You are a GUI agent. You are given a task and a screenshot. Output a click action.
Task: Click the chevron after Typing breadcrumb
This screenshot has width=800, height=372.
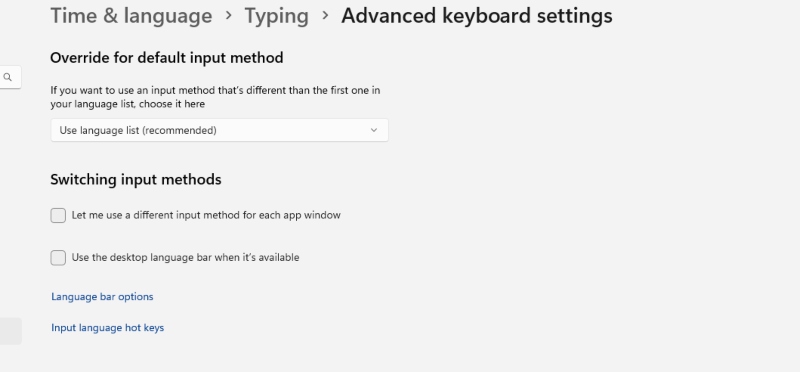pos(325,16)
